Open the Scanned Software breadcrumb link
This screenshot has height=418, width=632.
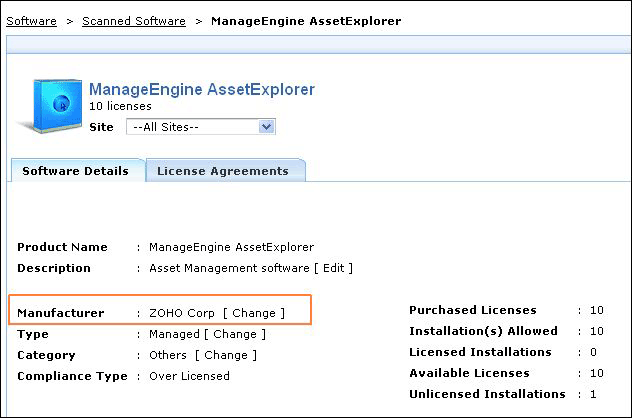134,21
